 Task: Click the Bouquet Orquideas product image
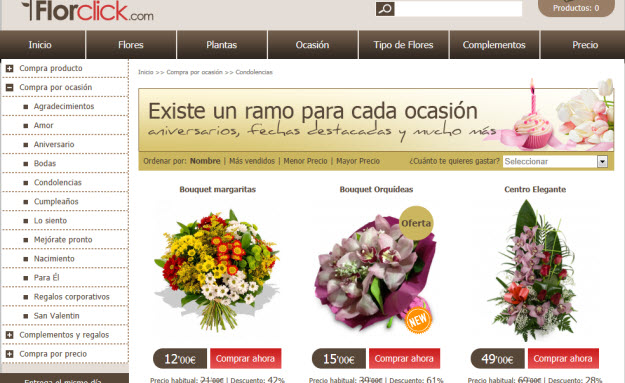375,272
